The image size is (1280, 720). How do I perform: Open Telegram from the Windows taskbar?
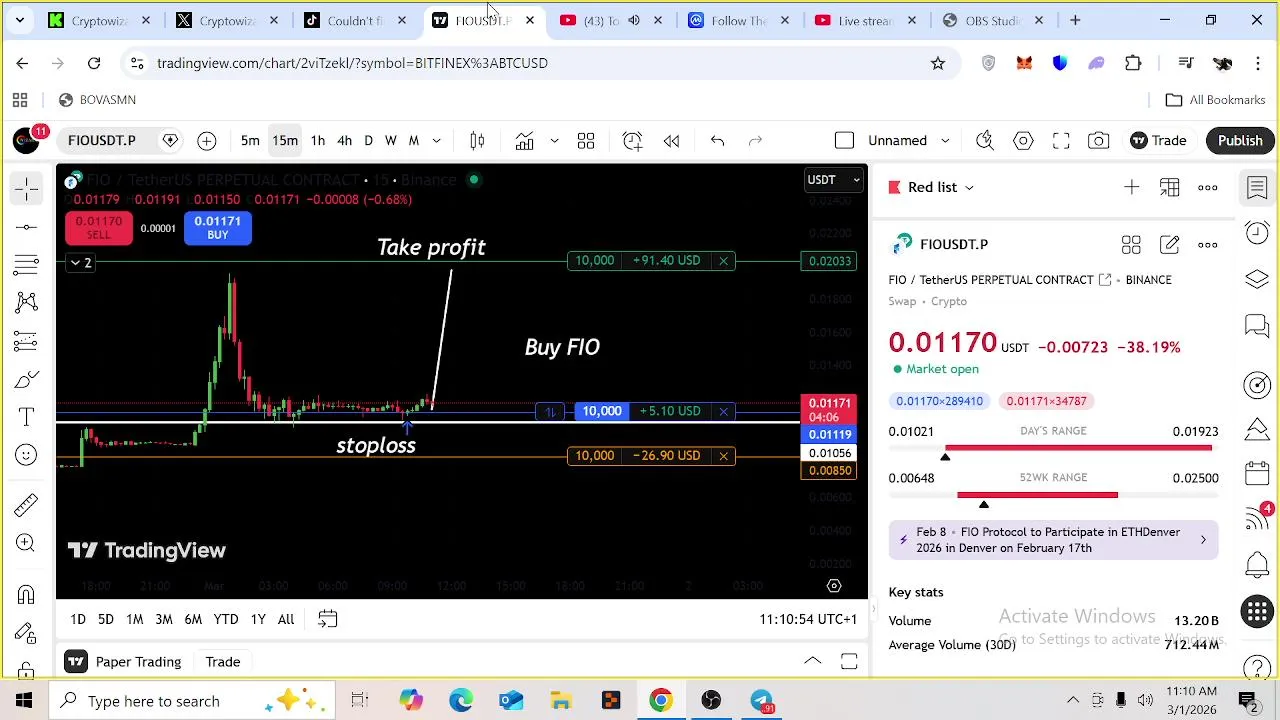(761, 701)
